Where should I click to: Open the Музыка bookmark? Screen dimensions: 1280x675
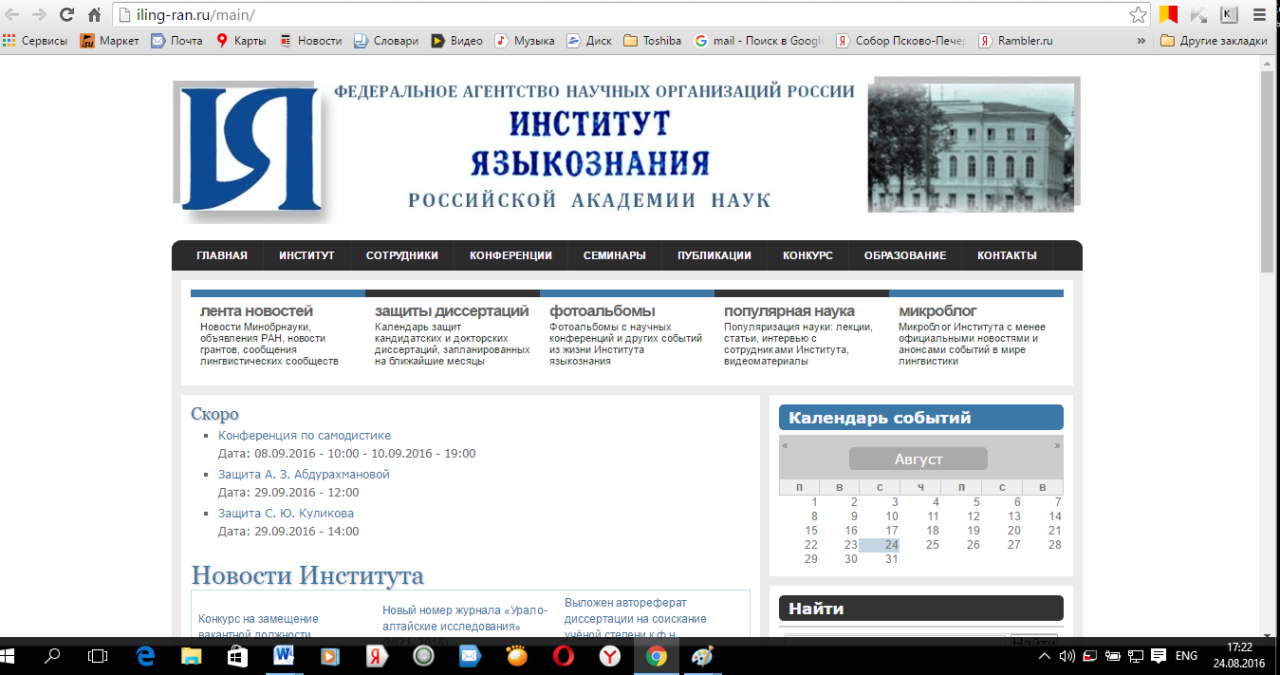click(x=525, y=41)
